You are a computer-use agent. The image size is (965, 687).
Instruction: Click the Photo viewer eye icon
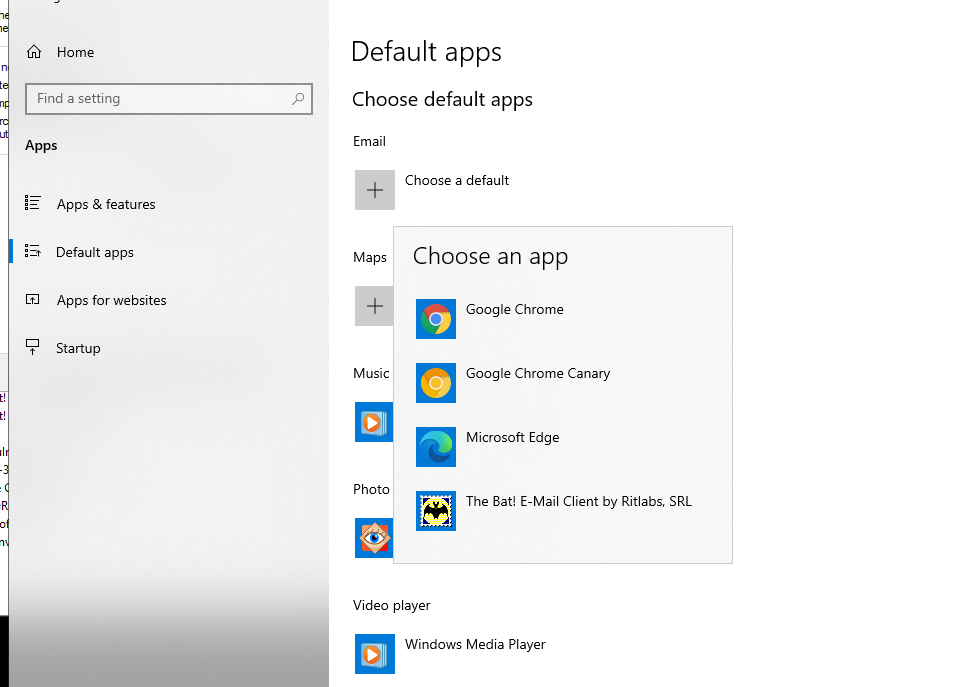pos(374,538)
